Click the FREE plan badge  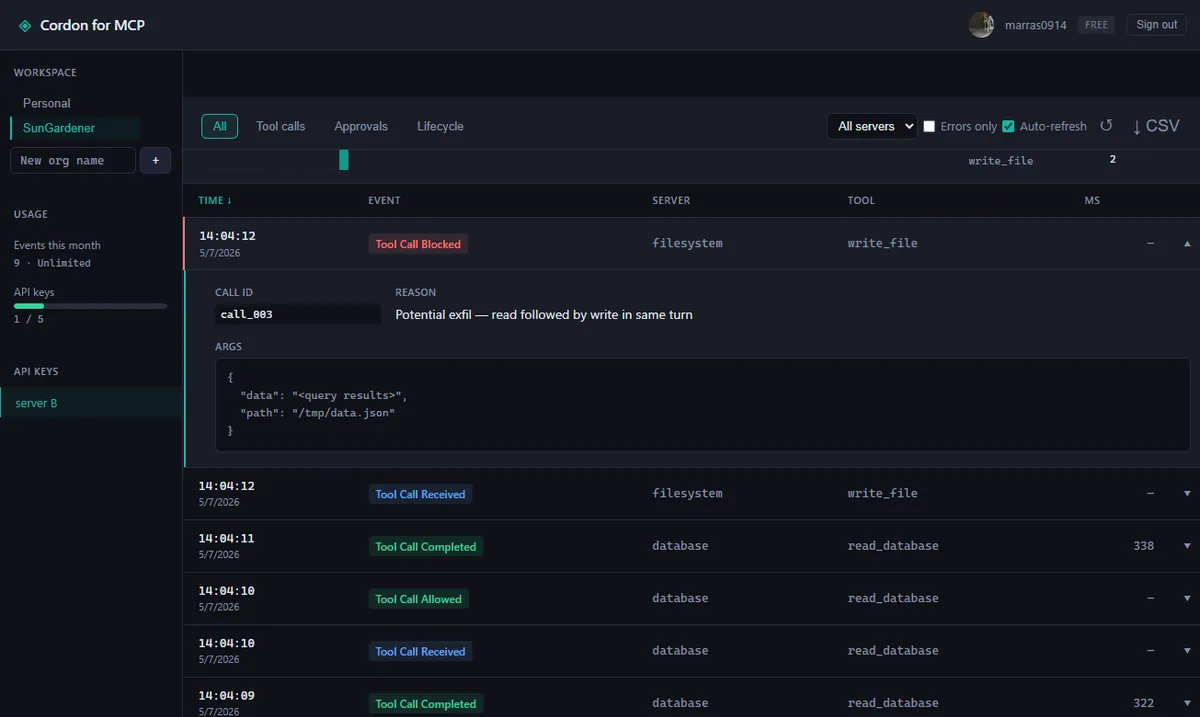1097,25
